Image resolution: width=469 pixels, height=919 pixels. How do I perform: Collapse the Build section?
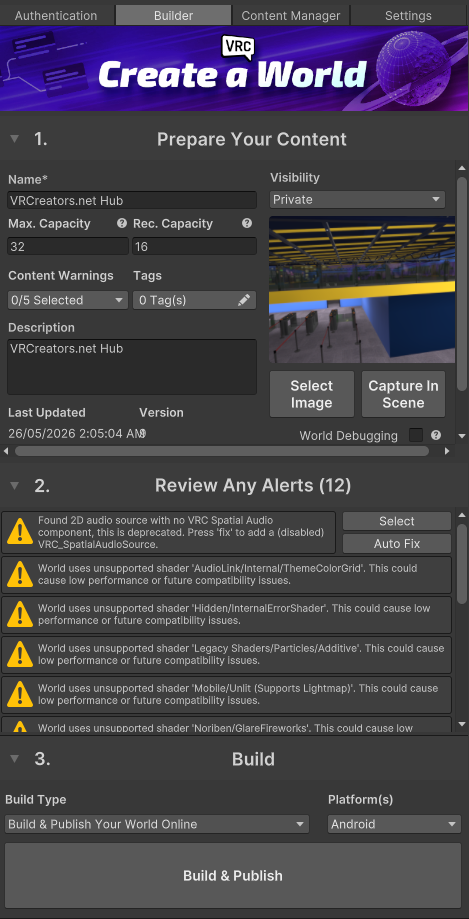click(15, 759)
